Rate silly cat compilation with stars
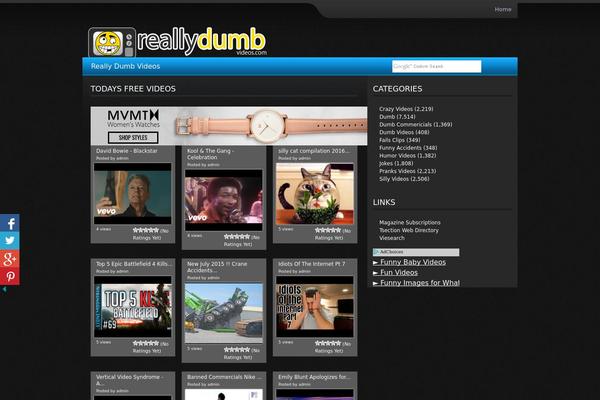 tap(328, 230)
